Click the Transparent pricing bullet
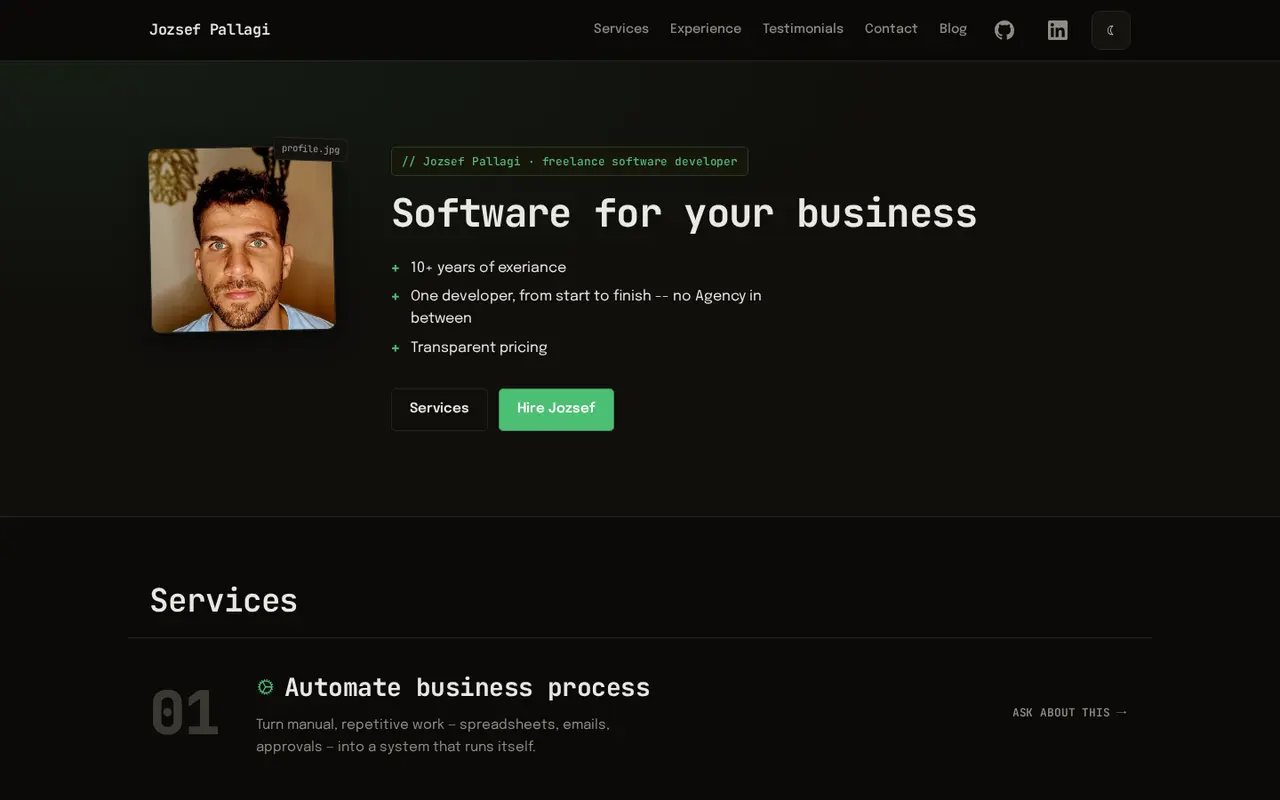The width and height of the screenshot is (1280, 800). [479, 348]
